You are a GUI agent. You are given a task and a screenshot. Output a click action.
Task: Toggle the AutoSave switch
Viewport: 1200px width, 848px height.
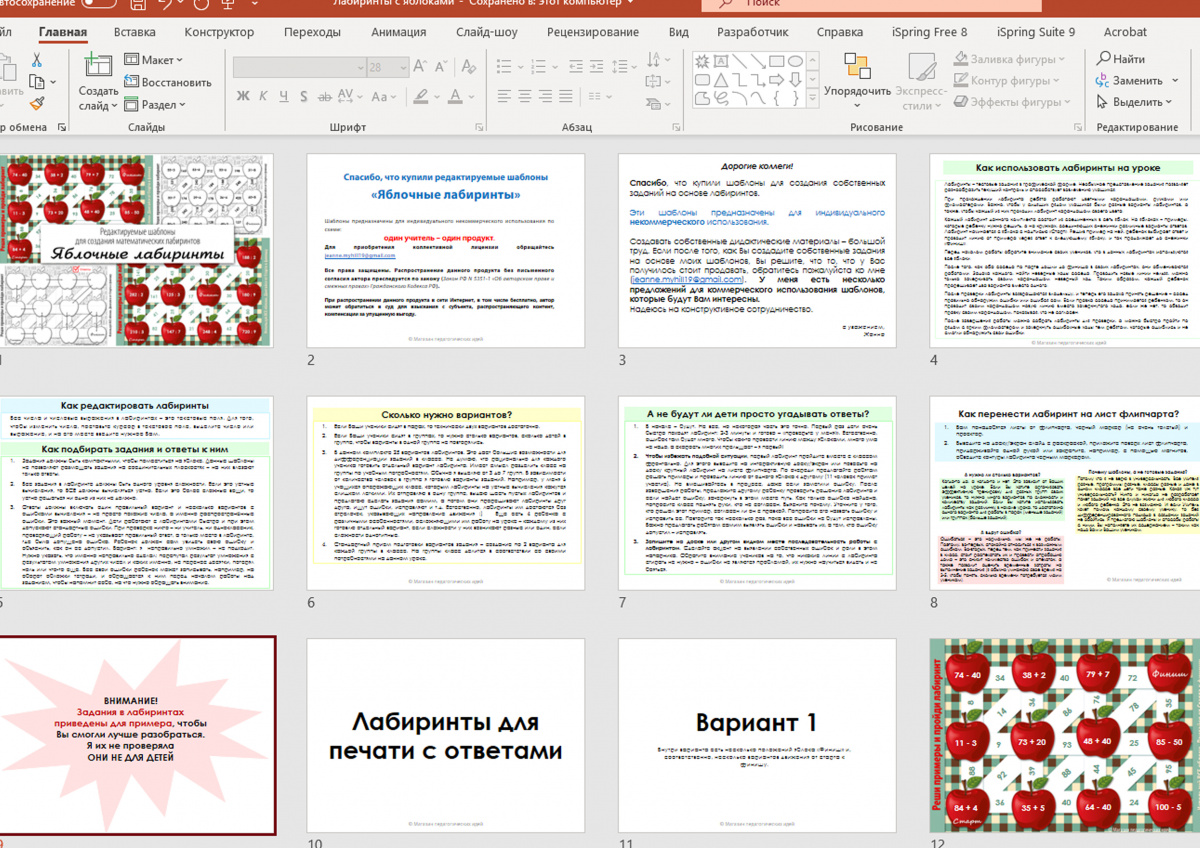(98, 4)
